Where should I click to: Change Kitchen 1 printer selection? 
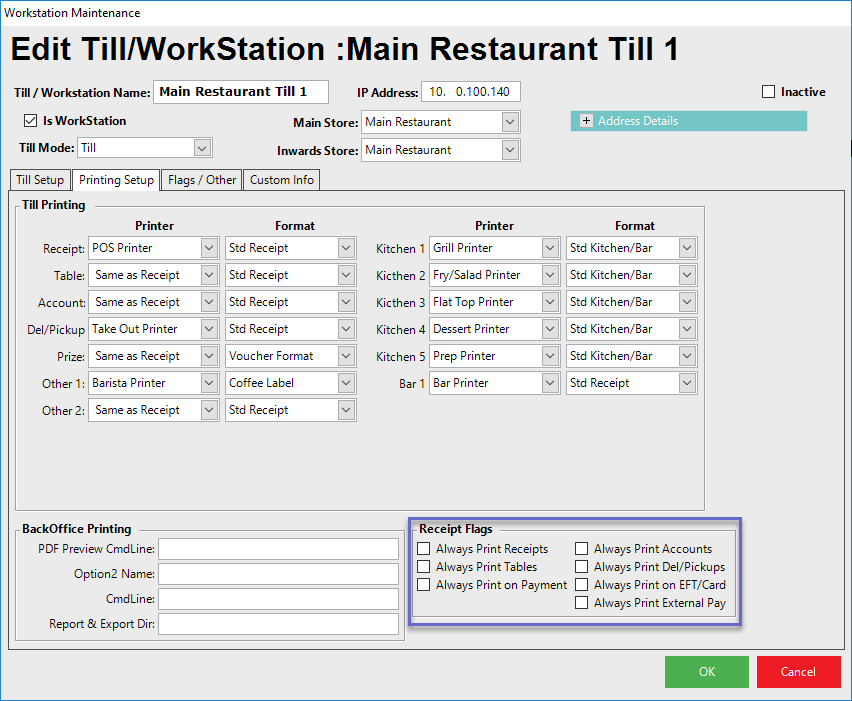point(550,248)
